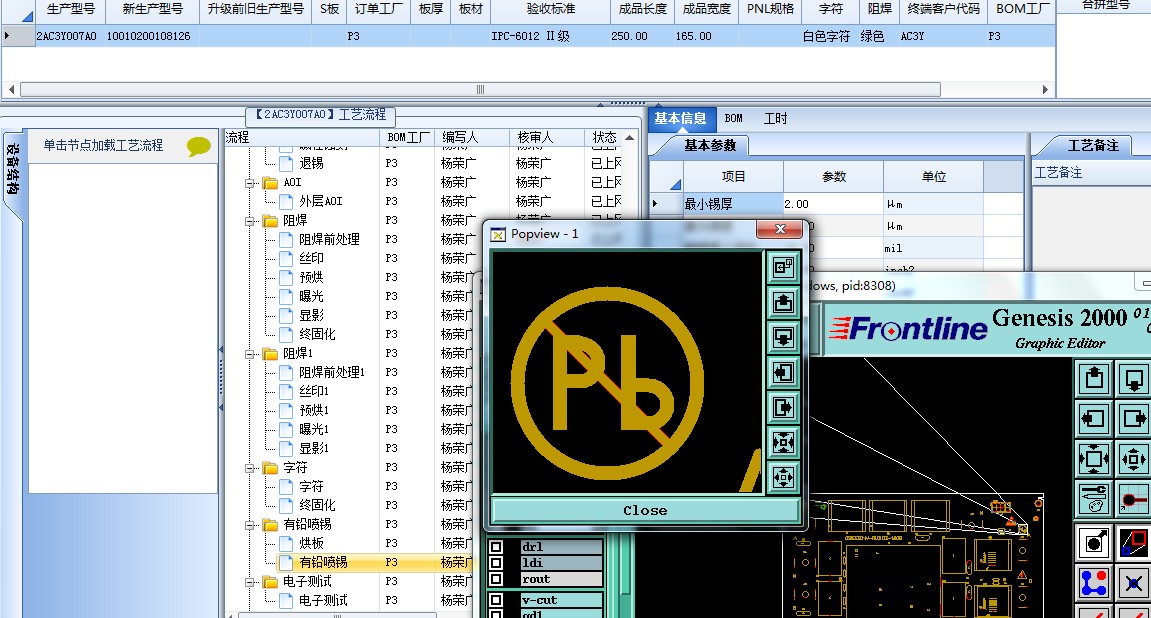1151x618 pixels.
Task: Click Genesis Graphic Editor pan right icon
Action: coord(1133,419)
